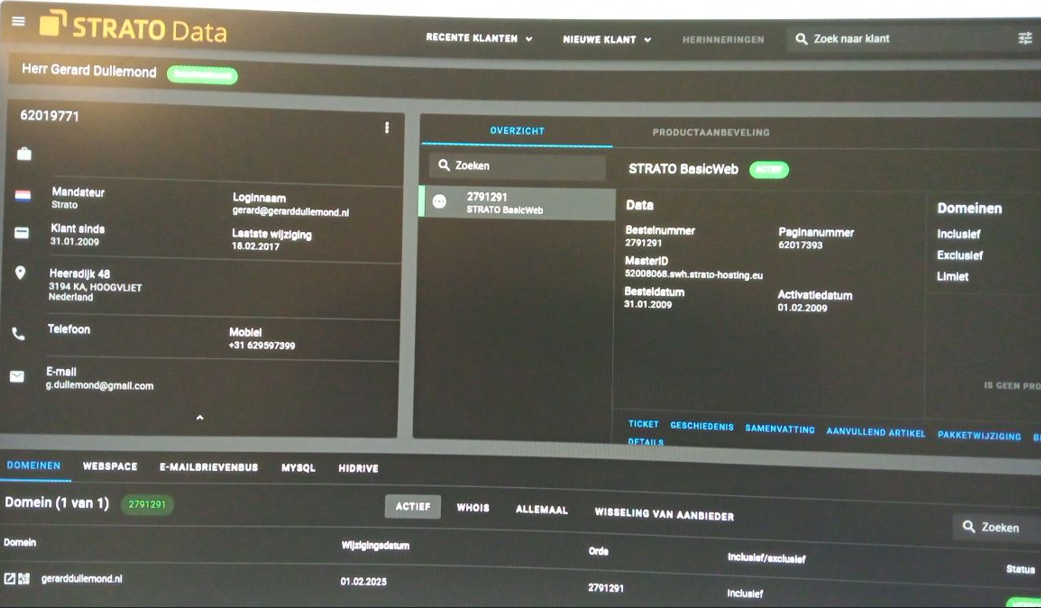The height and width of the screenshot is (608, 1041).
Task: Expand the Recente Klanten dropdown
Action: point(479,39)
